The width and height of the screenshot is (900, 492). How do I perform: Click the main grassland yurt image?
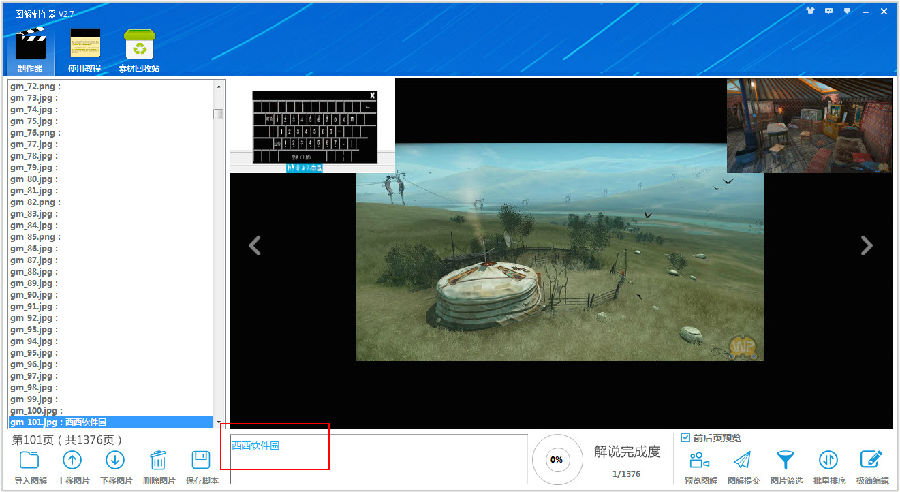(560, 251)
